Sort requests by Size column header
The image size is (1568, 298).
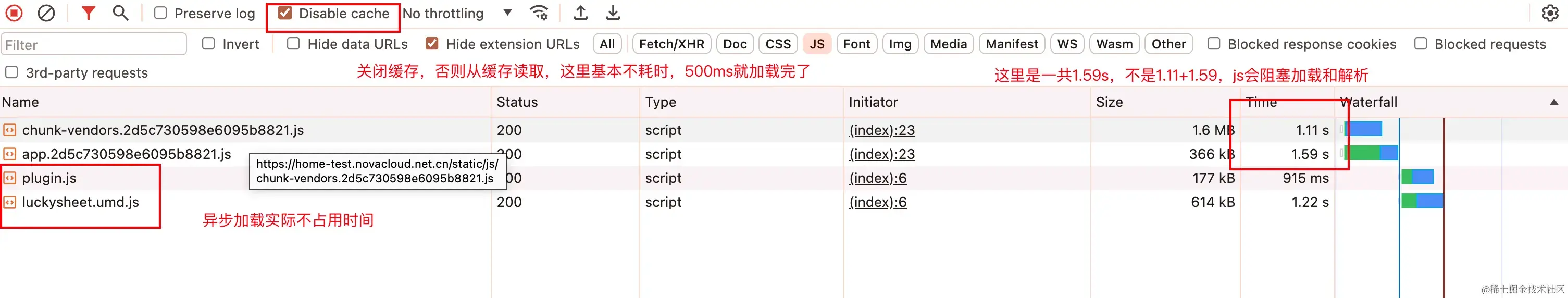pos(1109,102)
